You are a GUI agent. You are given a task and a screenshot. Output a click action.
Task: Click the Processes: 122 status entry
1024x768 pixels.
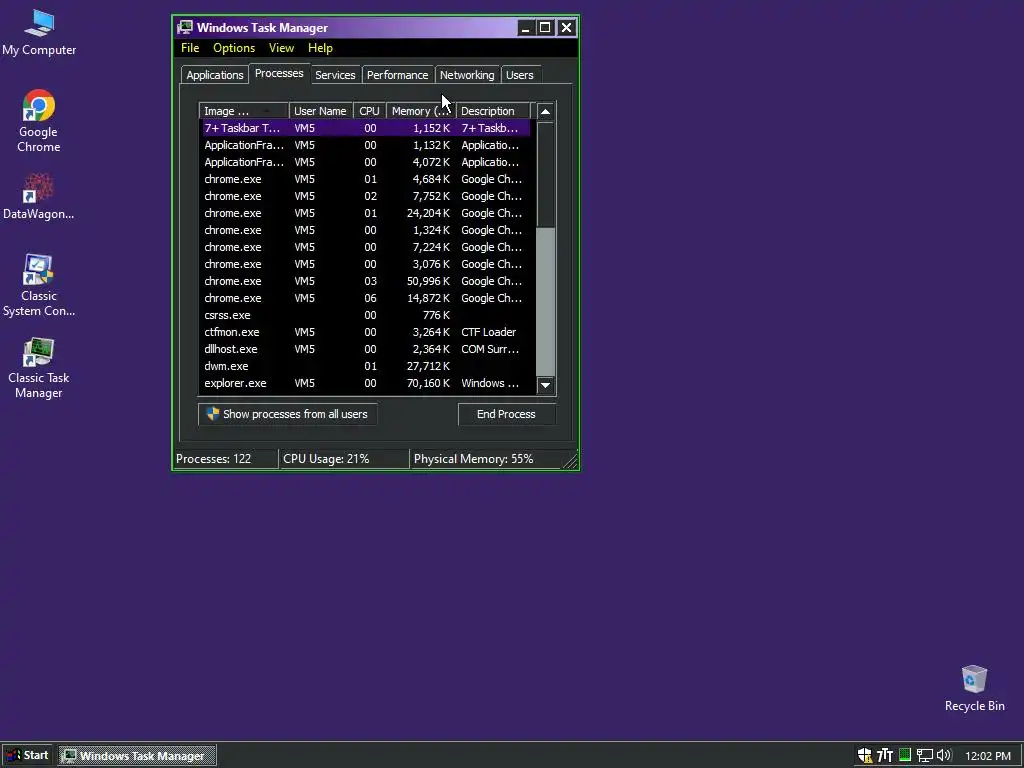coord(226,459)
